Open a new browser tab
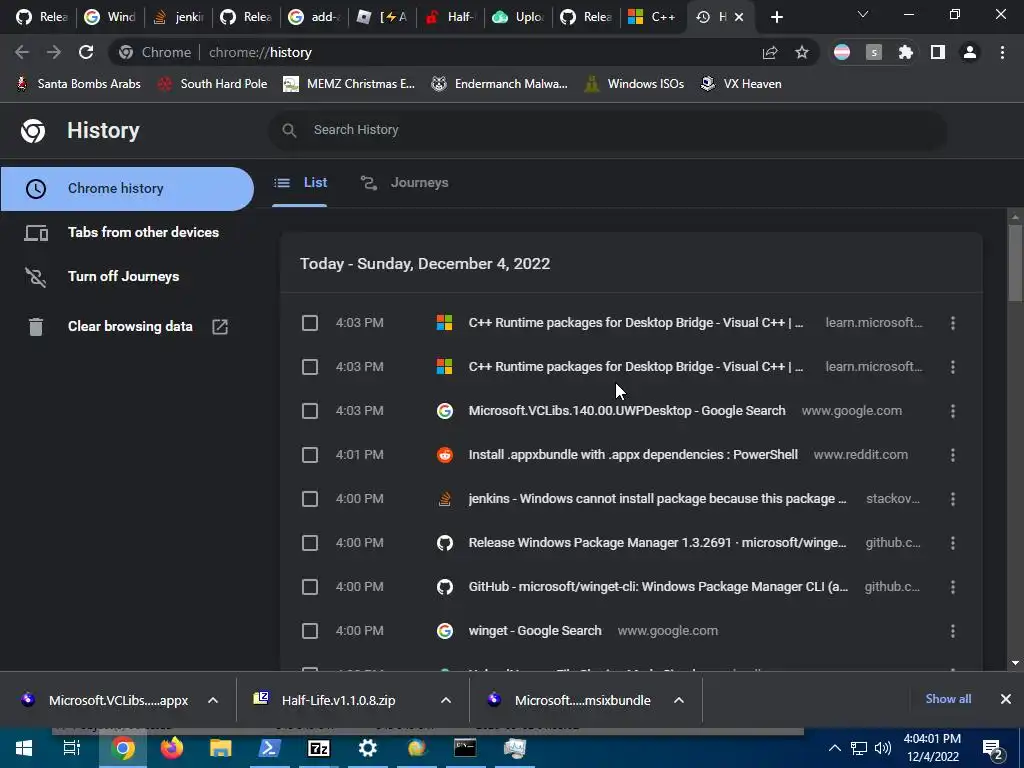 [776, 17]
